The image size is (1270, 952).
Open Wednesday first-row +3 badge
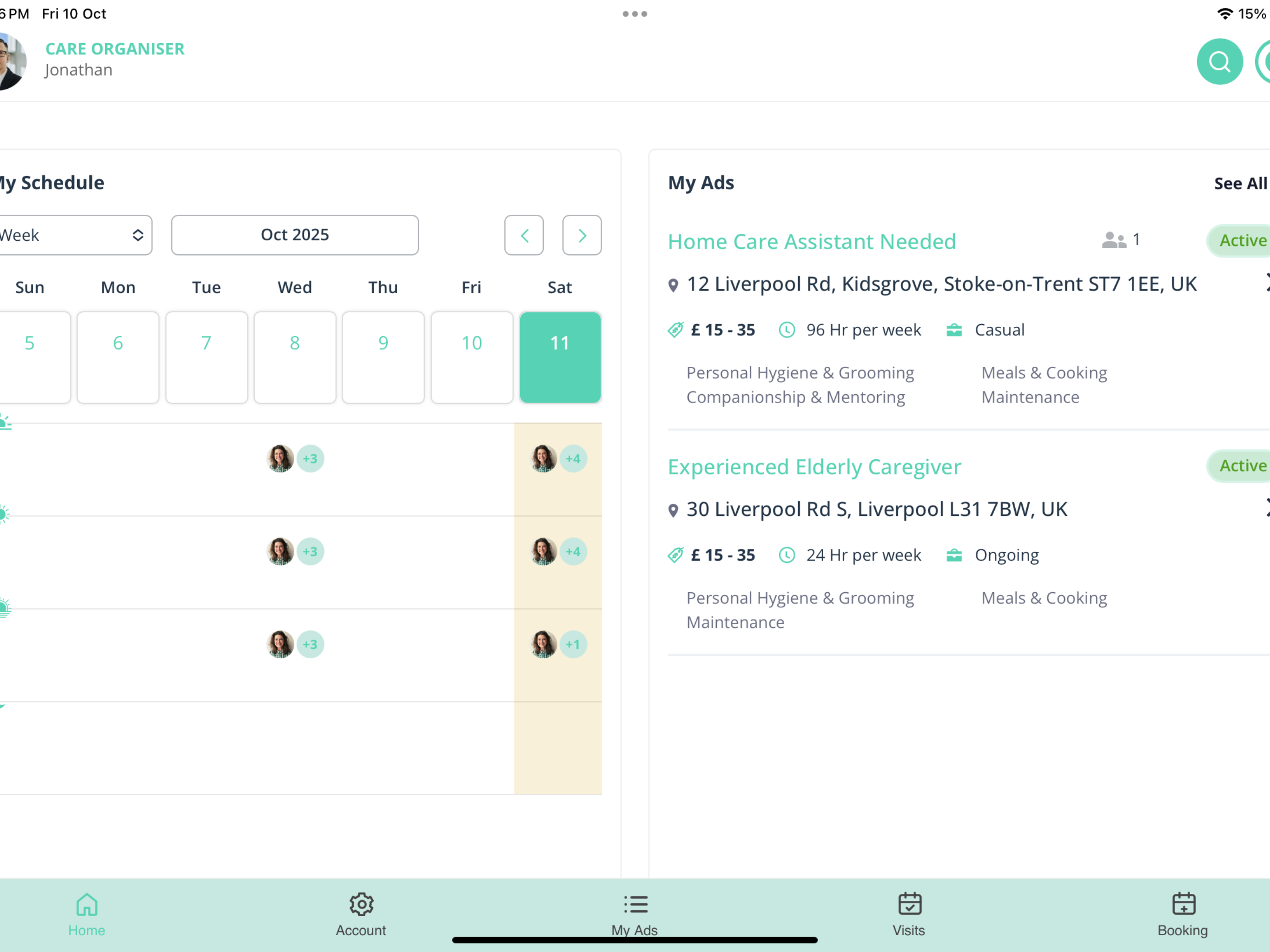311,459
